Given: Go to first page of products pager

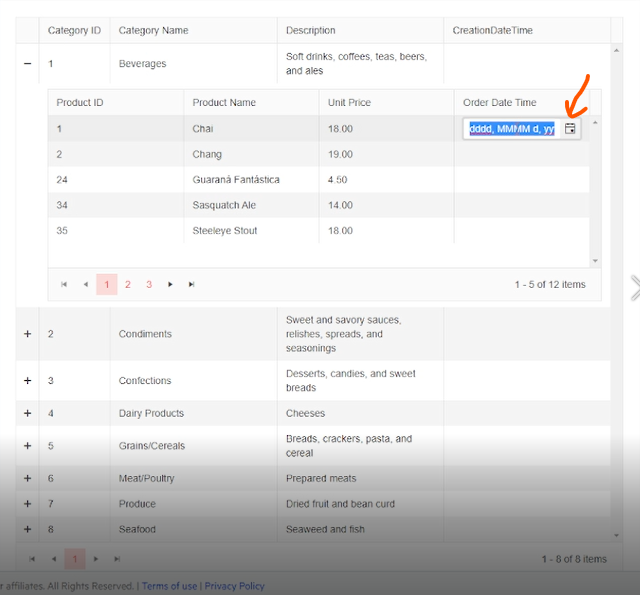Looking at the screenshot, I should 64,285.
